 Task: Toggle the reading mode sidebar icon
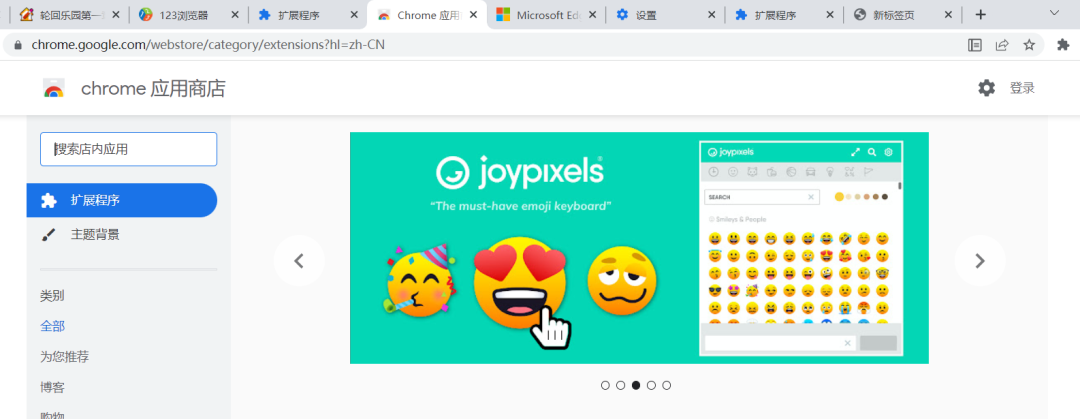[x=975, y=45]
